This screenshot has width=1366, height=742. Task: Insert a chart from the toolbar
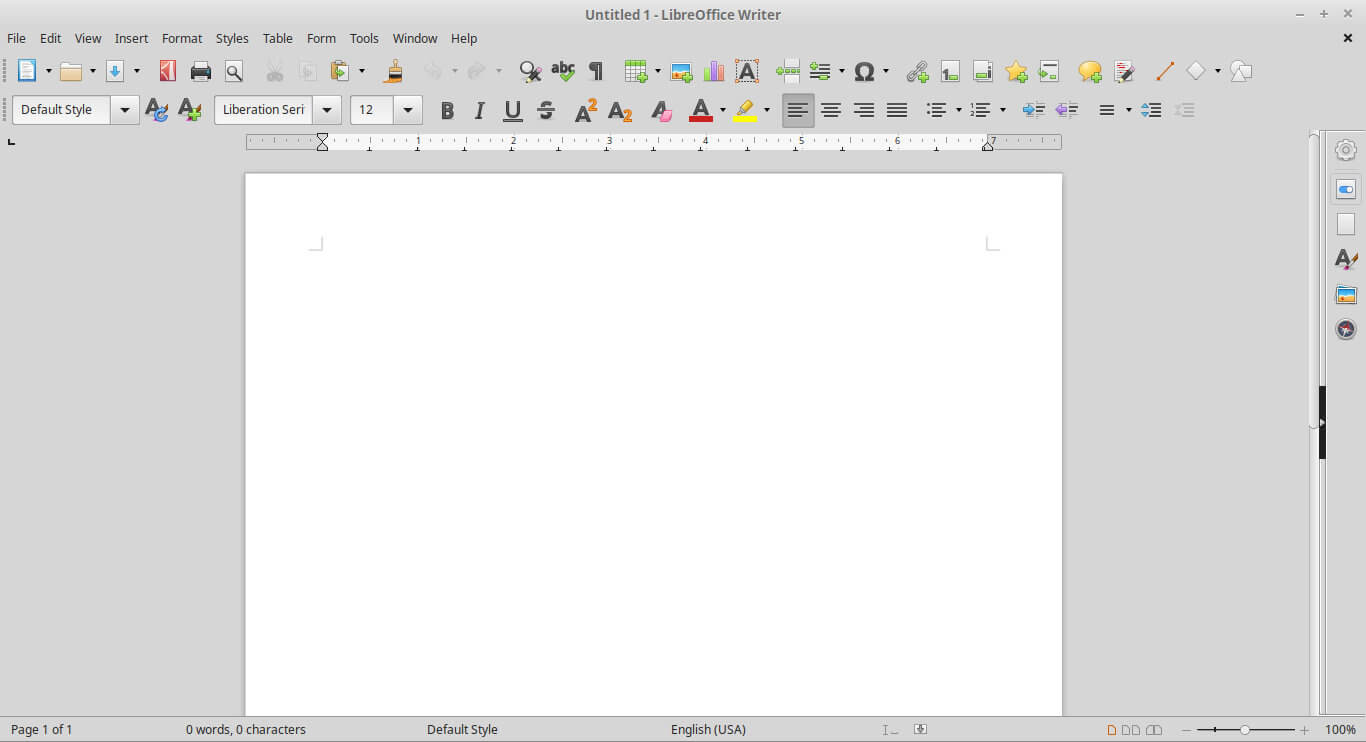pos(714,71)
